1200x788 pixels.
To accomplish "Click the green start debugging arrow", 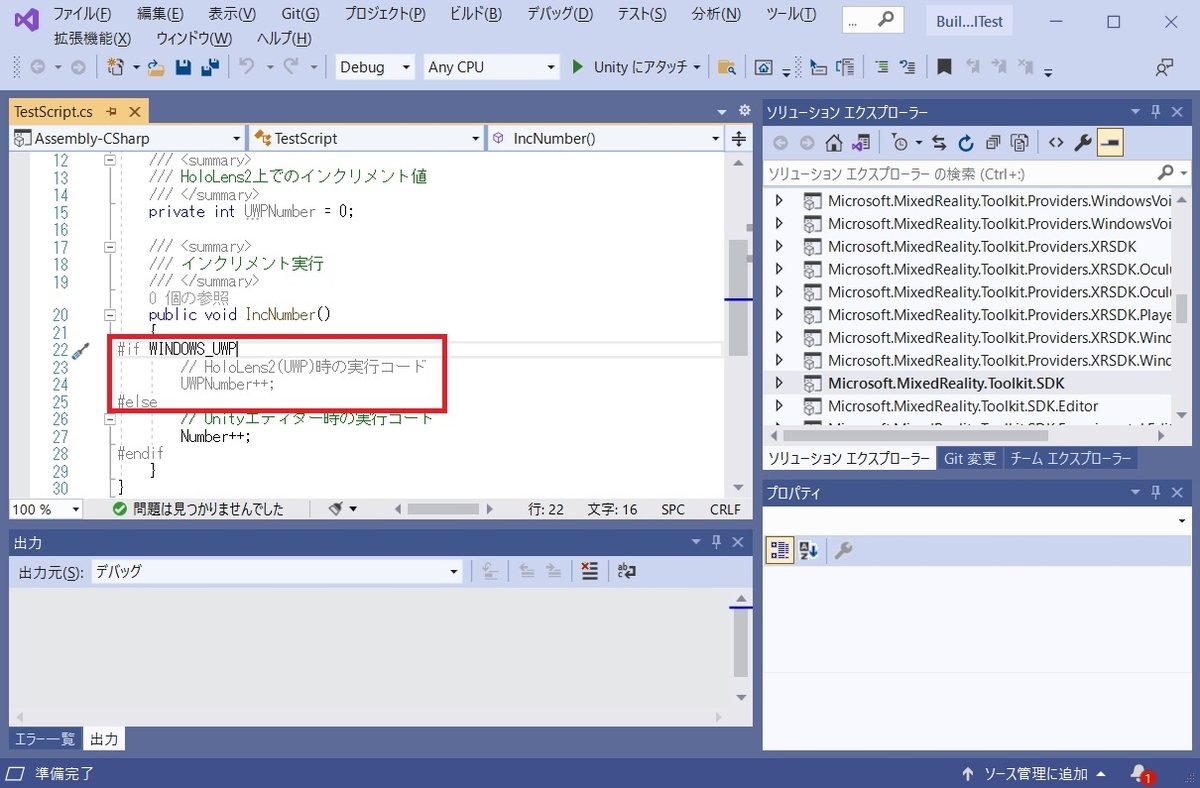I will pyautogui.click(x=577, y=67).
